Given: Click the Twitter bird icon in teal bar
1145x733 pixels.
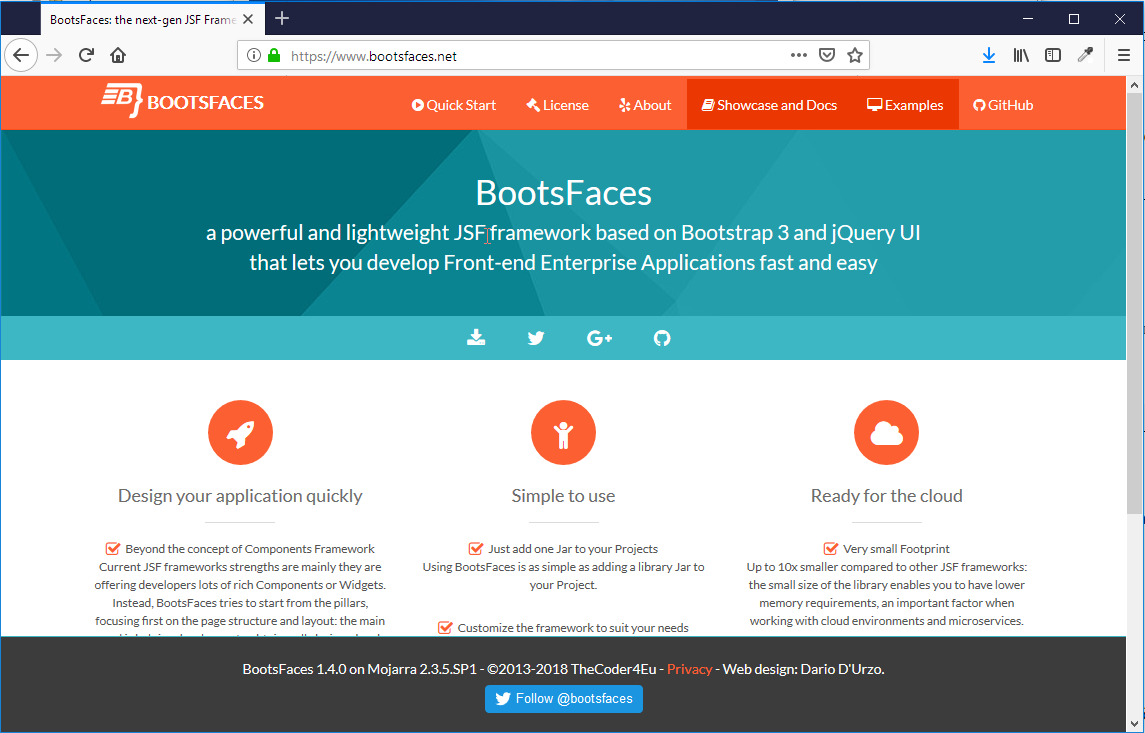Looking at the screenshot, I should click(536, 337).
